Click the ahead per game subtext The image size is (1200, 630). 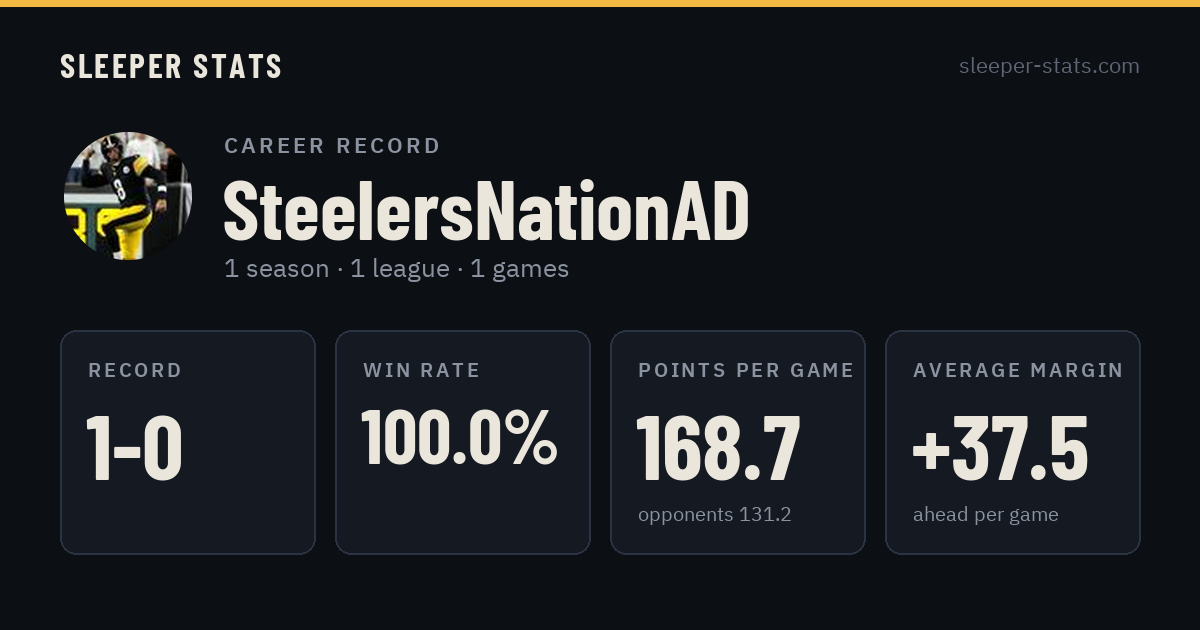[986, 515]
